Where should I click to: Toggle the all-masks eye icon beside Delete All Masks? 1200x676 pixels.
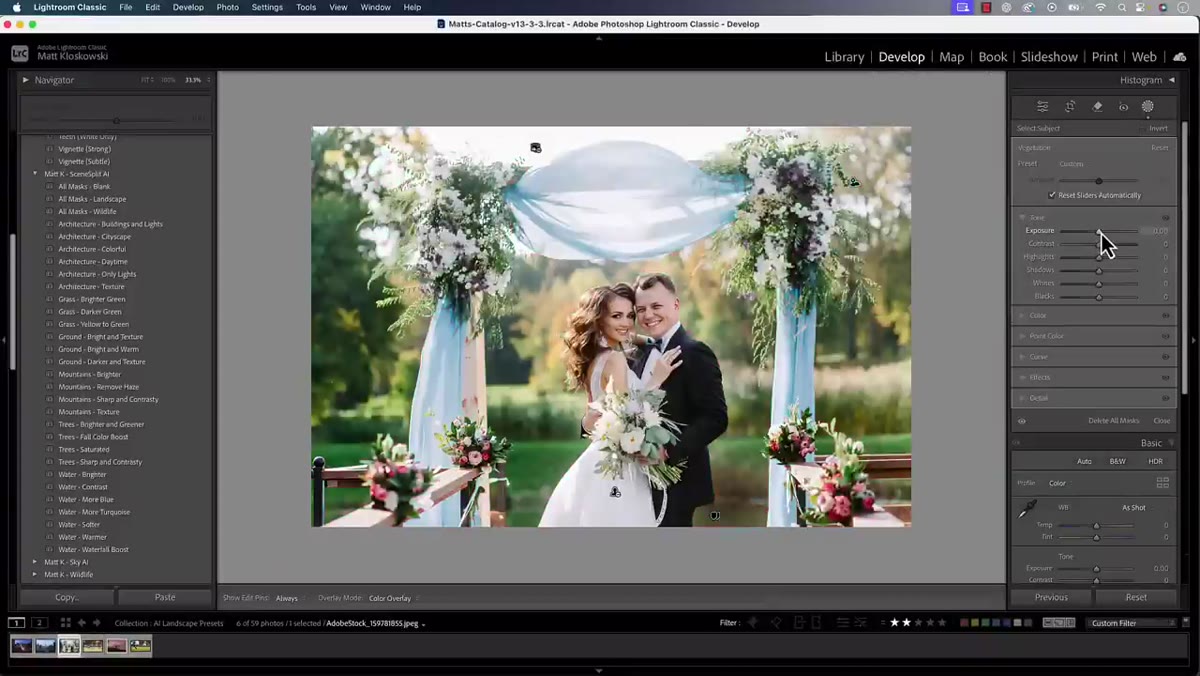tap(1022, 421)
